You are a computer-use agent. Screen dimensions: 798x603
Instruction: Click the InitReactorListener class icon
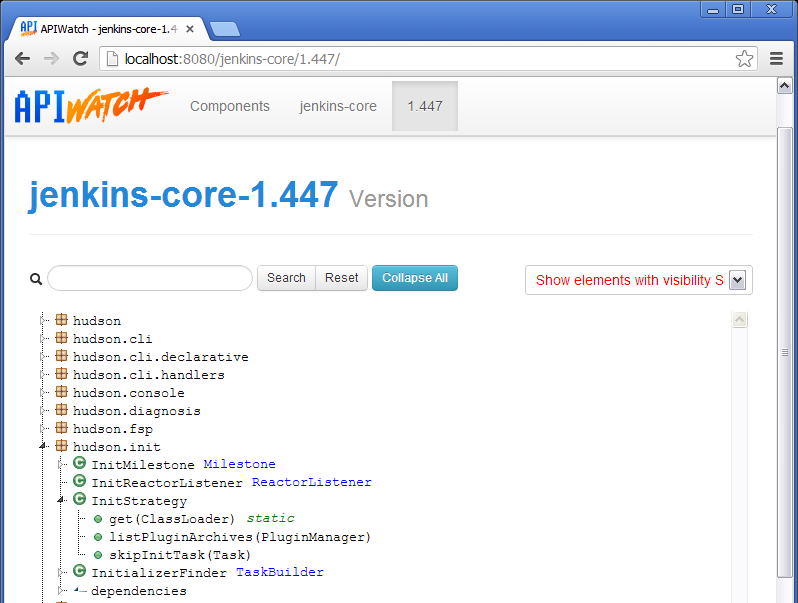[x=79, y=480]
